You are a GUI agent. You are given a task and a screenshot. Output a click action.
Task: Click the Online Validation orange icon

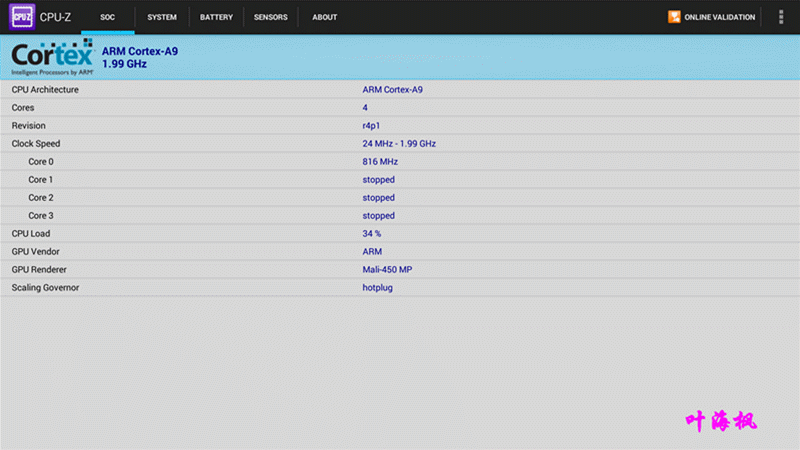(x=674, y=17)
